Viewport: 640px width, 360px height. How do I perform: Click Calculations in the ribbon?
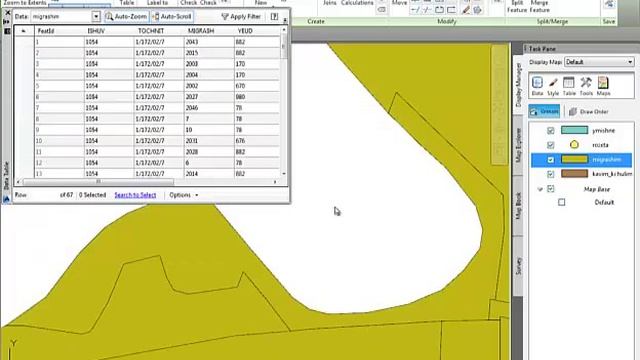(357, 3)
